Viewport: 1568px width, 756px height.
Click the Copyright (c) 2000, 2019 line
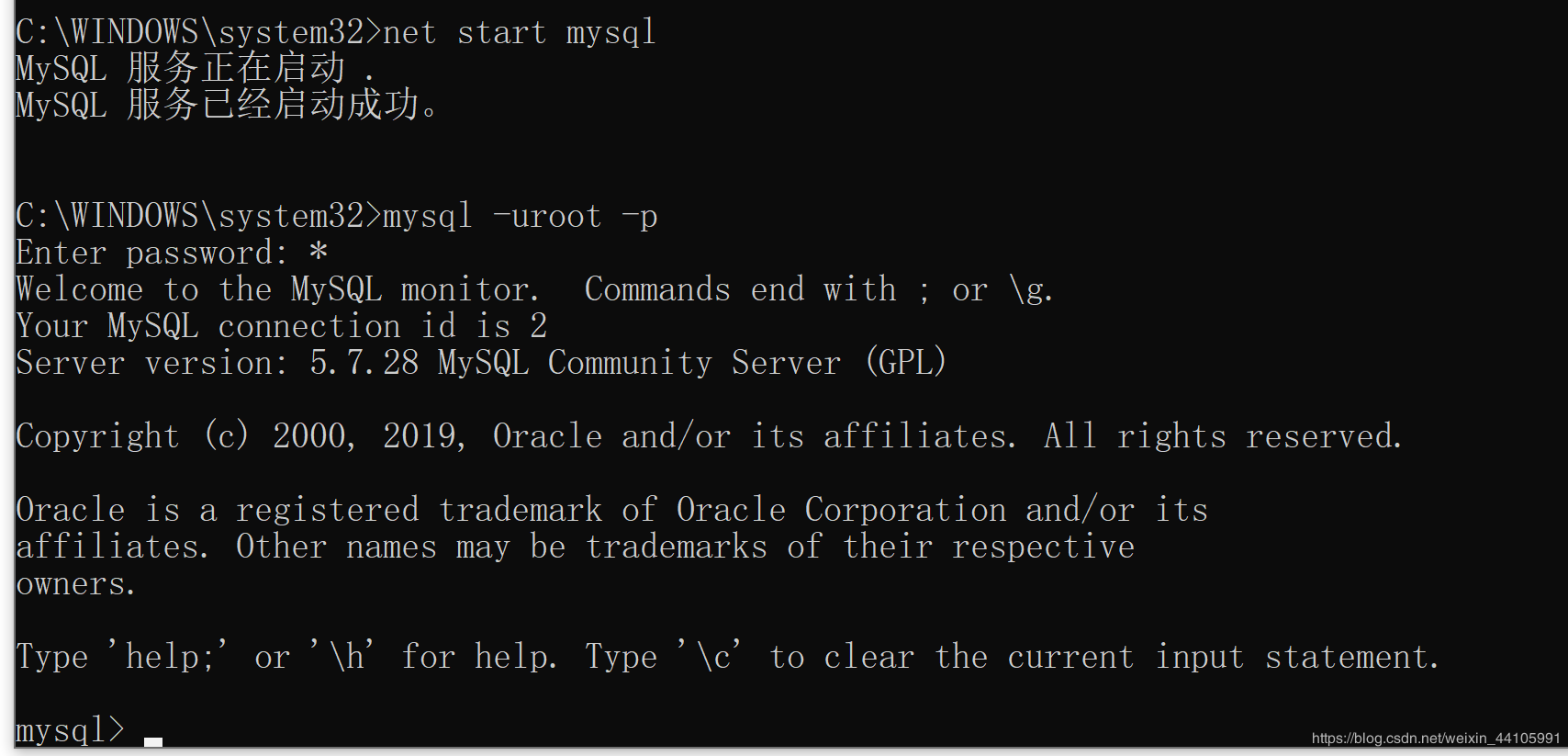click(241, 437)
